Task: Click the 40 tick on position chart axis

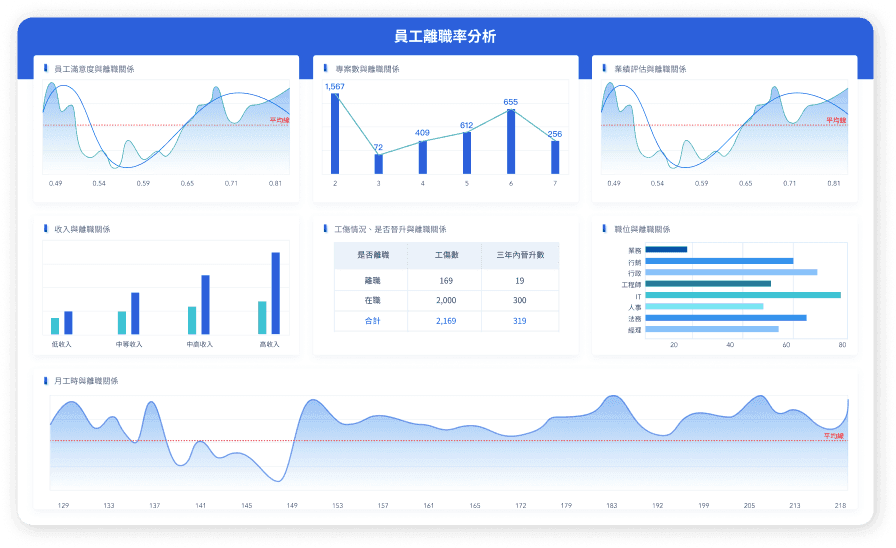Action: (730, 345)
